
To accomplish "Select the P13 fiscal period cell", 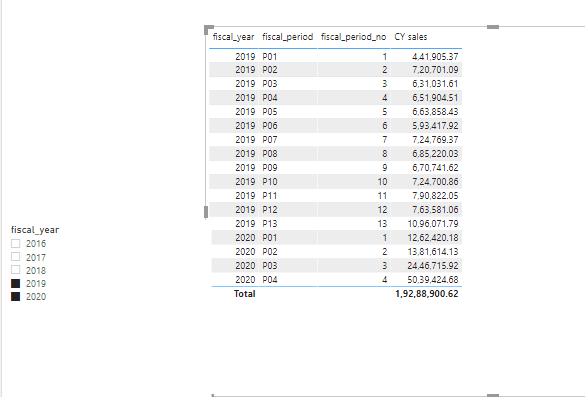I will [270, 223].
